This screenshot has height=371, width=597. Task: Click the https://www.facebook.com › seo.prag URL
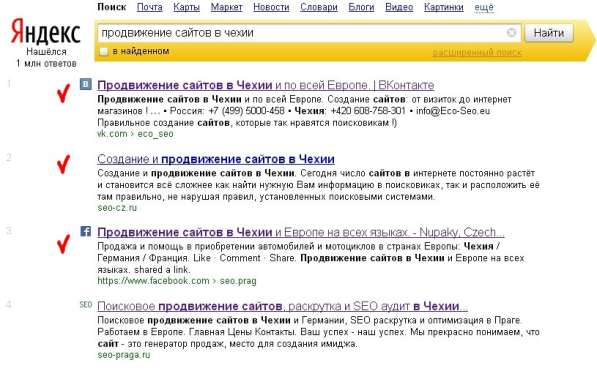(x=177, y=281)
